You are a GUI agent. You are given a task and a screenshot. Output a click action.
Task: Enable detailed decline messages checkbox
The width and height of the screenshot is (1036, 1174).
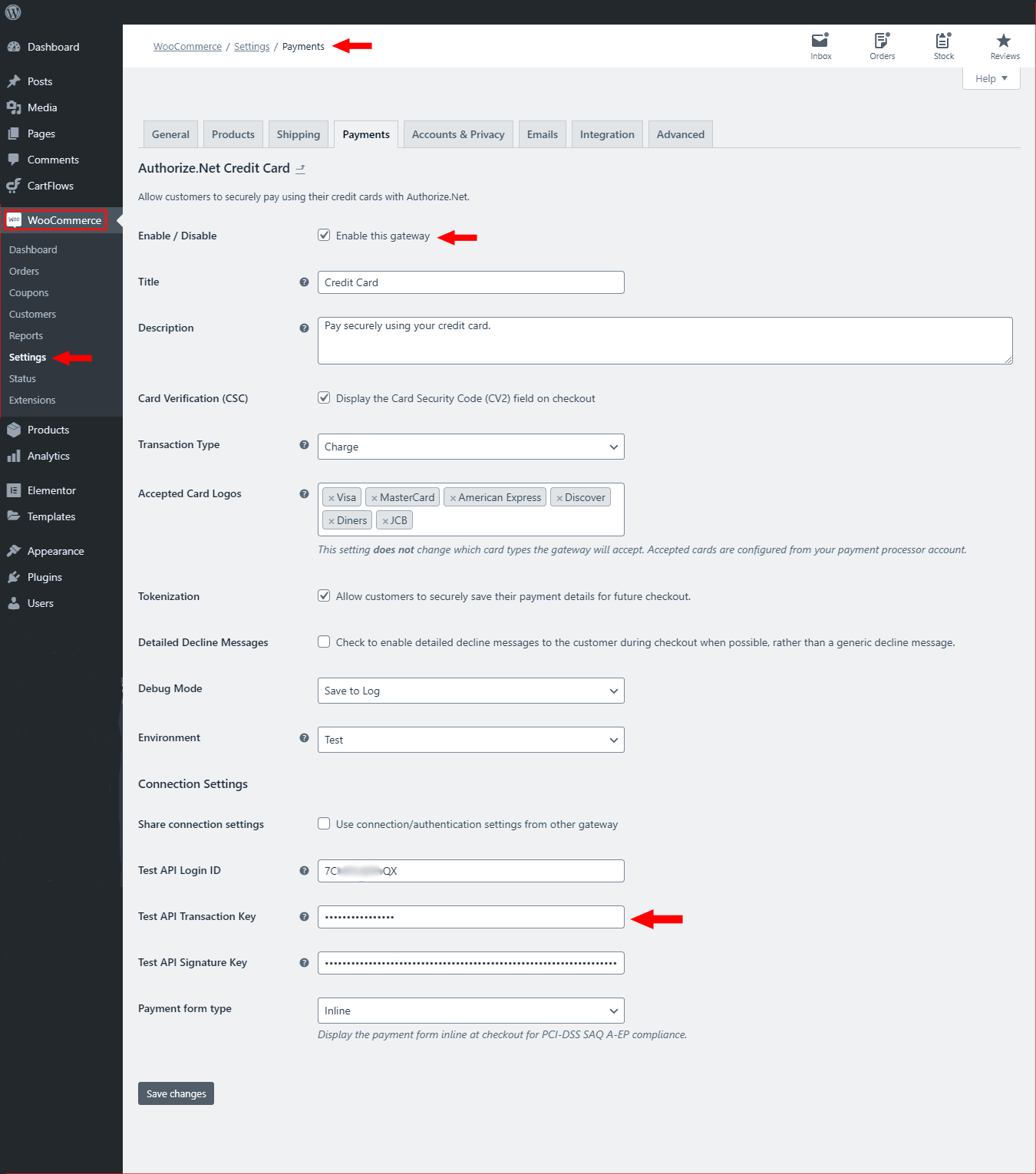coord(324,642)
